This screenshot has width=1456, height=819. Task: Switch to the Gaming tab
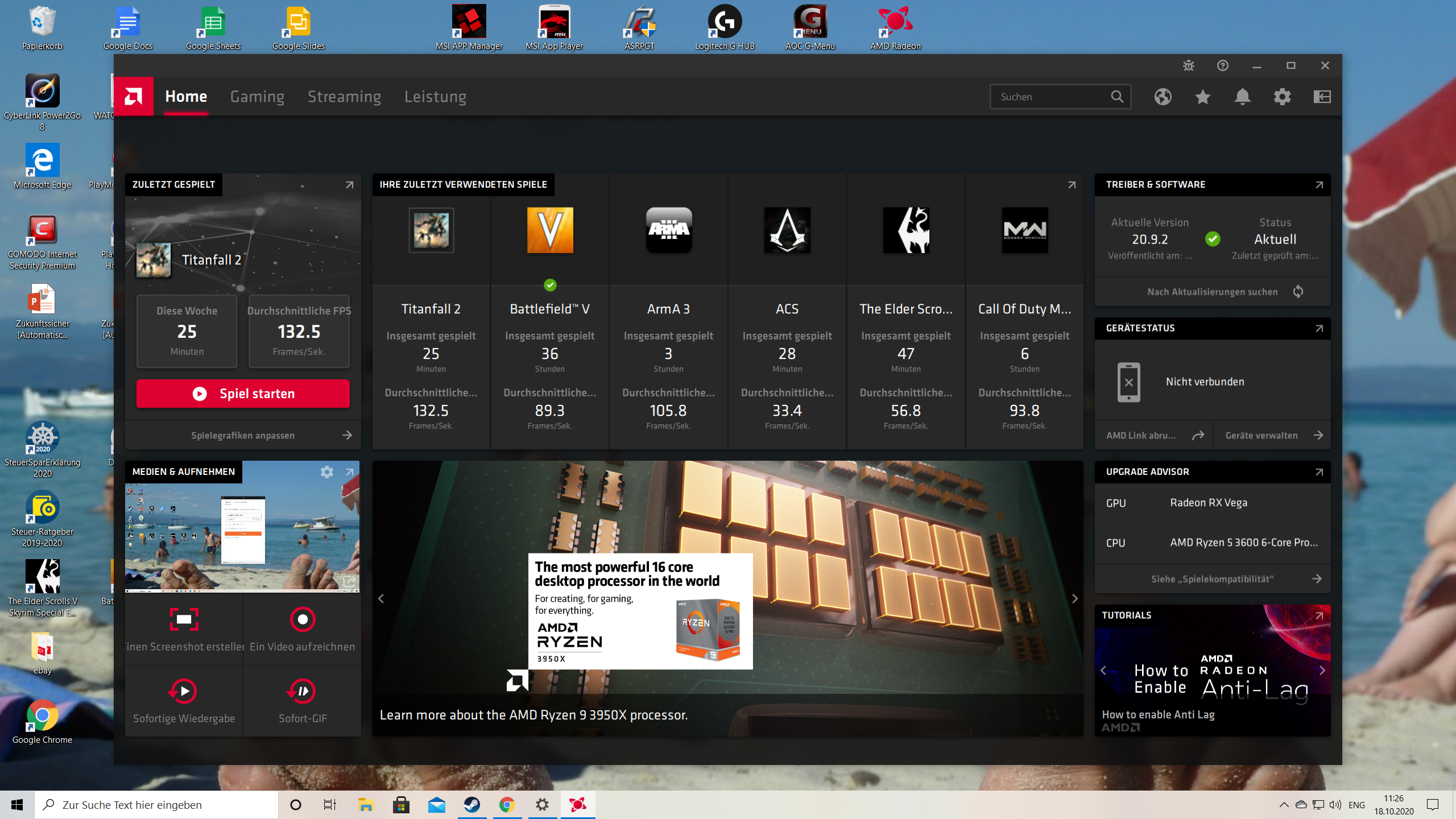click(x=257, y=97)
